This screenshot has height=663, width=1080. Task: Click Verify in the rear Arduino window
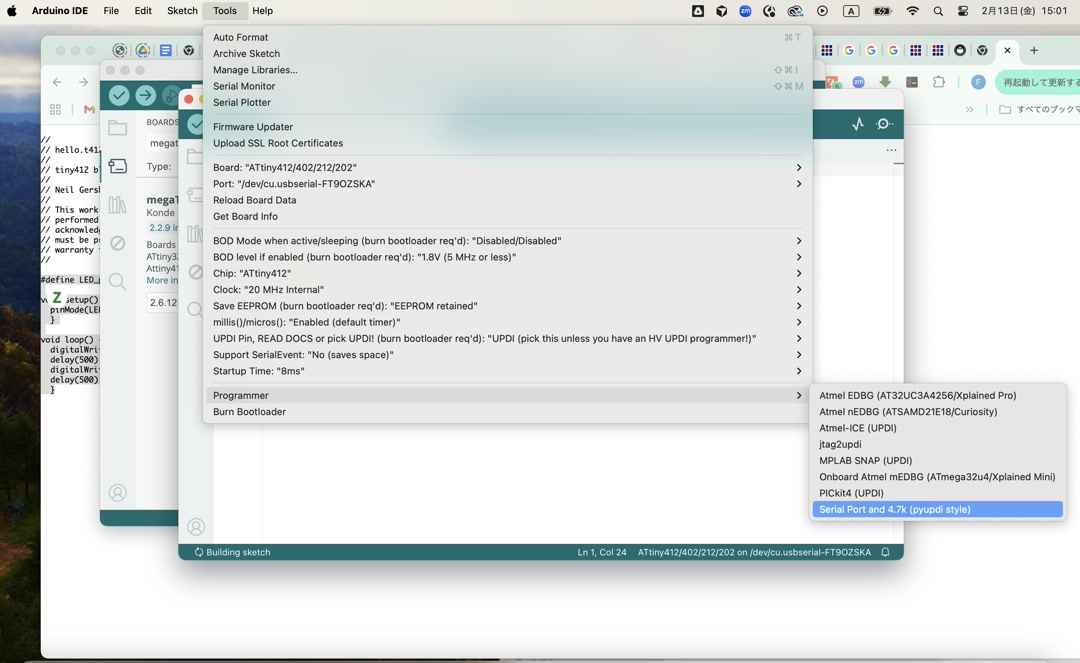tap(119, 95)
